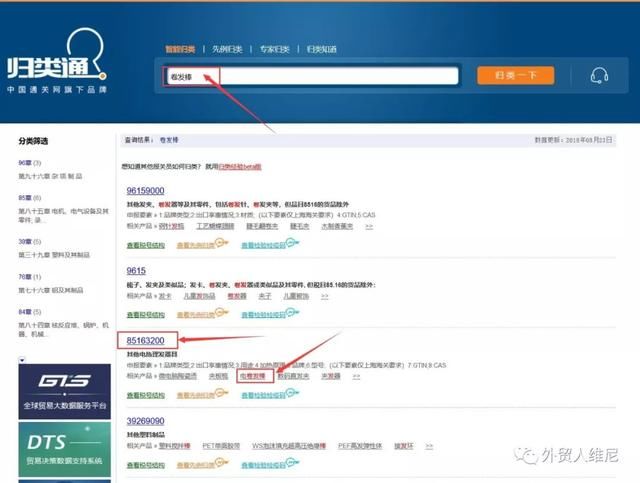Click teal bubble icon in 9615 row
The height and width of the screenshot is (483, 640).
pos(292,313)
